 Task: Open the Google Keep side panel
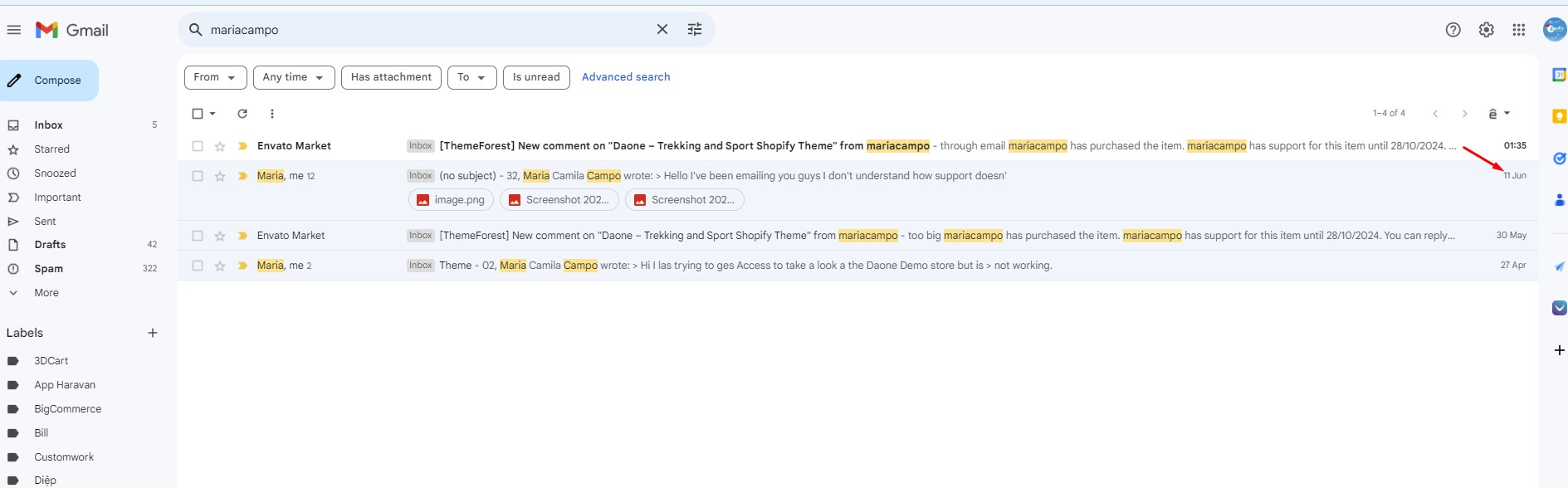pos(1559,116)
